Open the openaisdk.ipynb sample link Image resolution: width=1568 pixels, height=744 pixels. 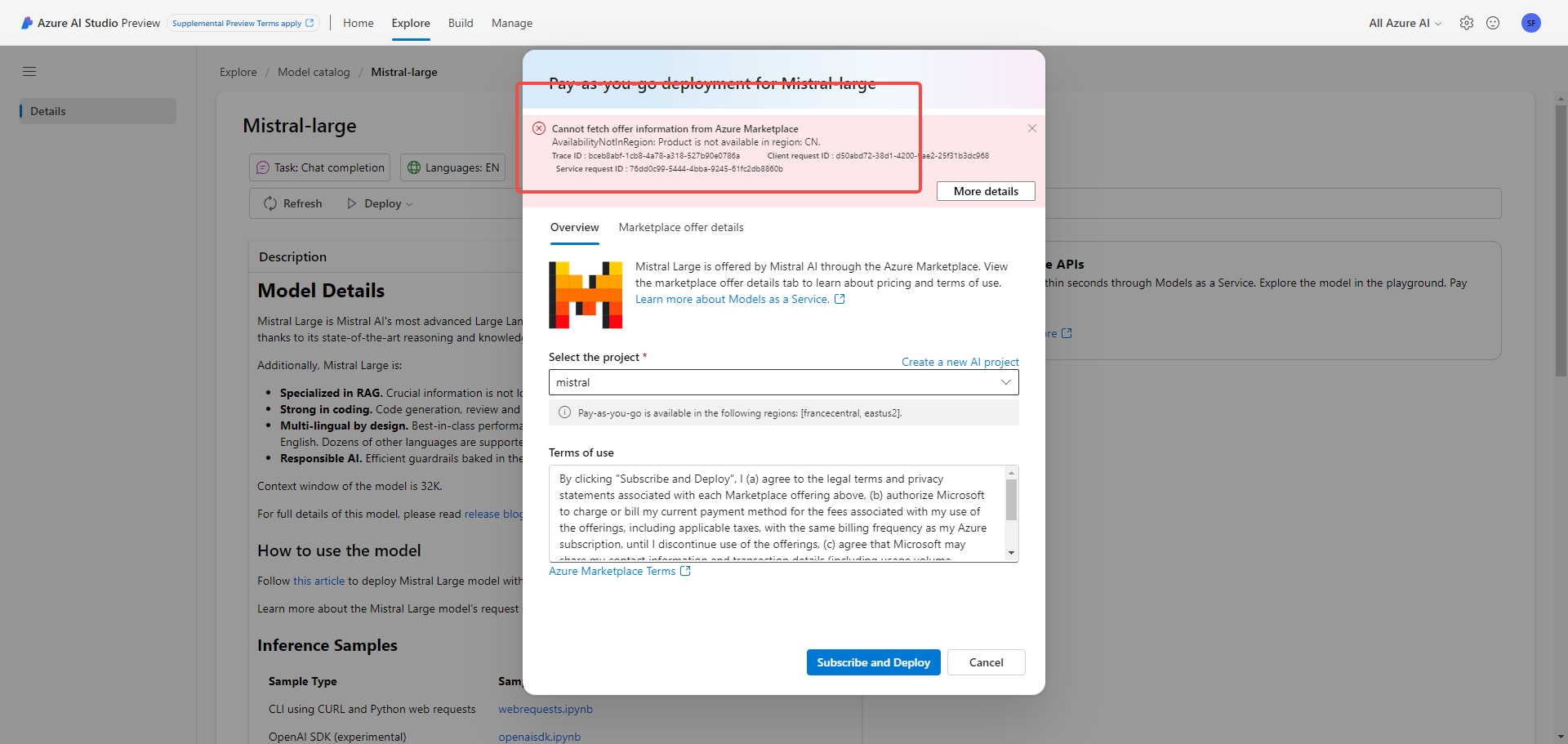tap(540, 737)
